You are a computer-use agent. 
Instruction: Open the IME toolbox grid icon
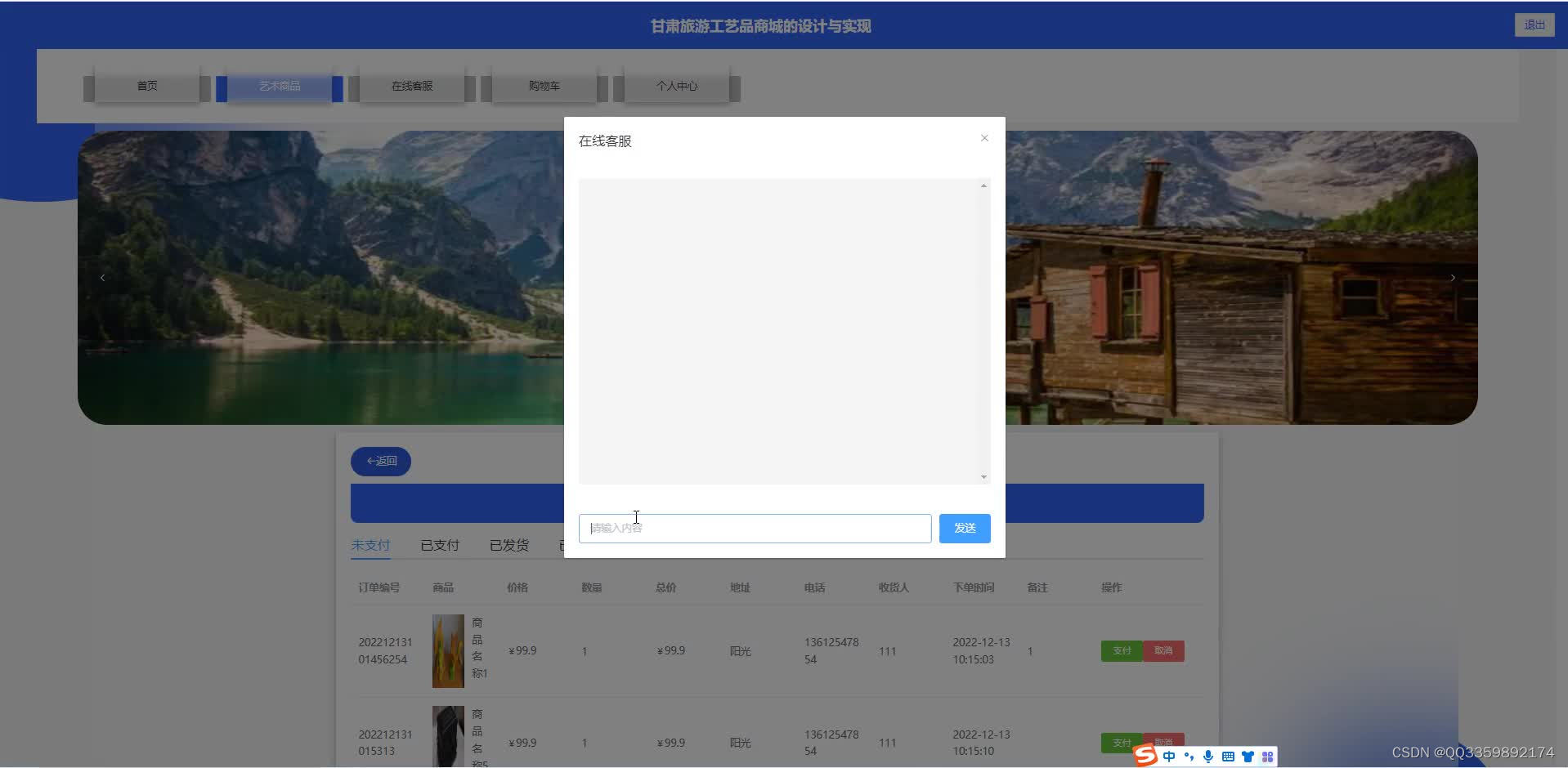(1267, 757)
